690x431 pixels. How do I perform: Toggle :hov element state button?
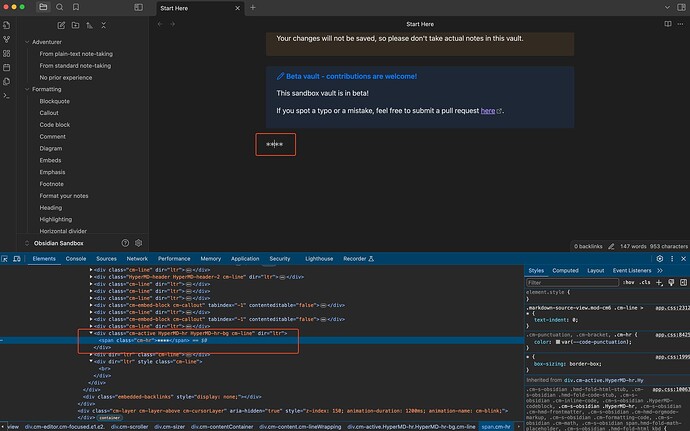click(x=629, y=283)
